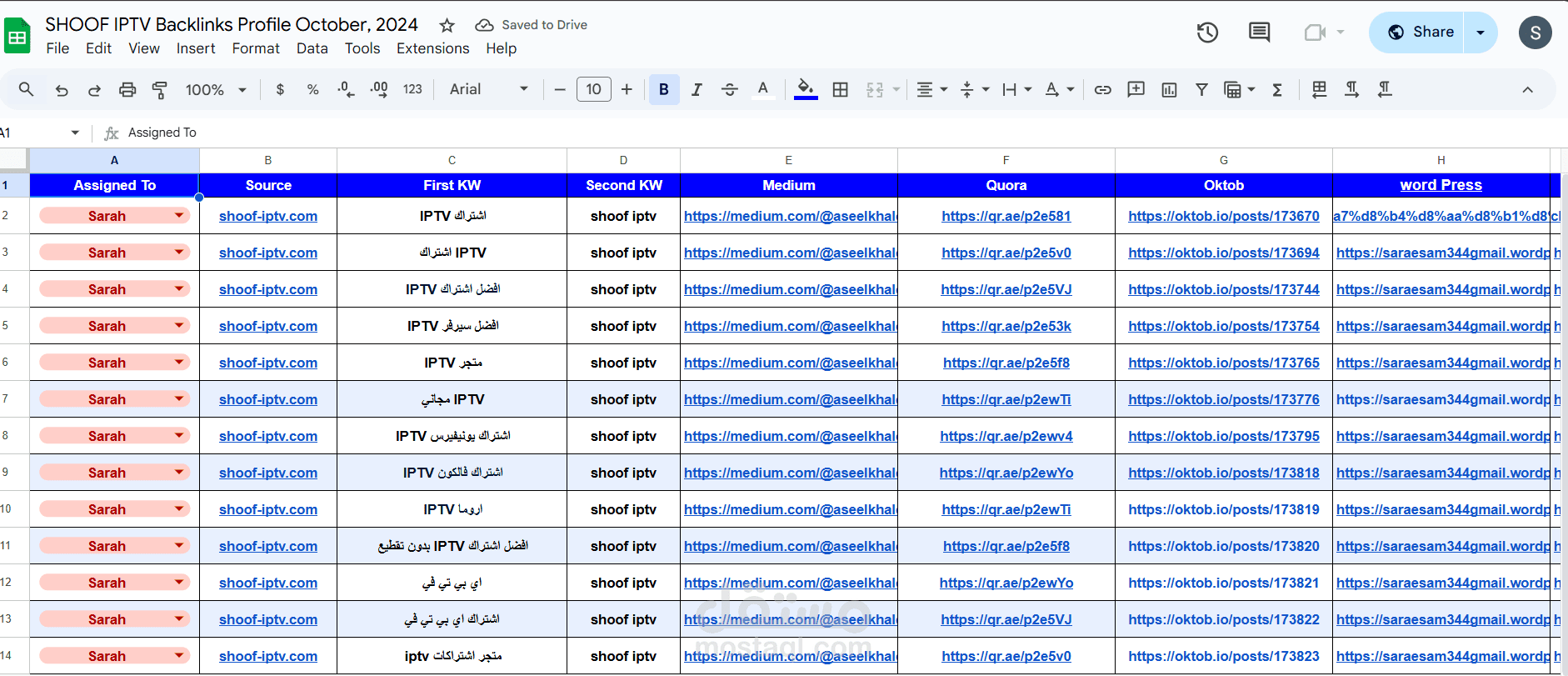Image resolution: width=1568 pixels, height=676 pixels.
Task: Open the Data menu
Action: [312, 48]
